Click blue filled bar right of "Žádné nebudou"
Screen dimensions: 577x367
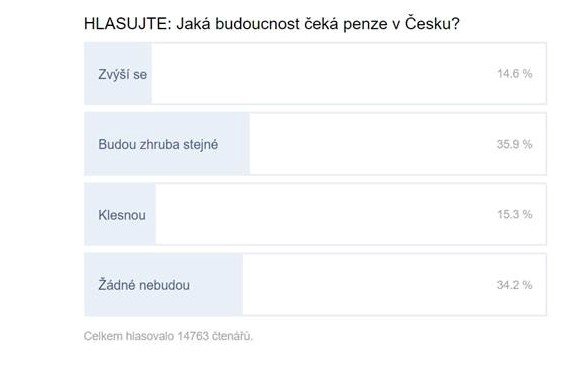[x=216, y=285]
